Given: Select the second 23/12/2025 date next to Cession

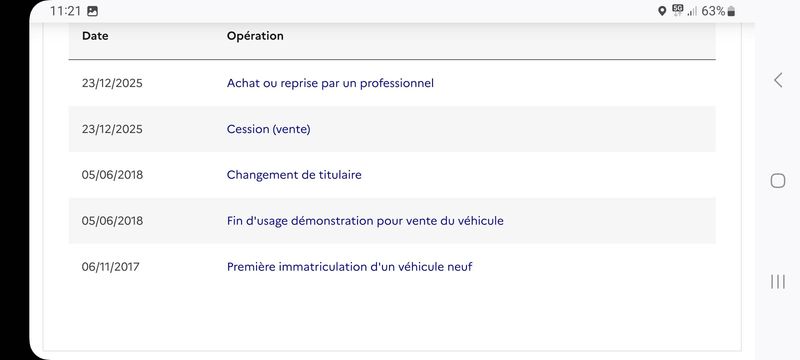Looking at the screenshot, I should point(112,129).
